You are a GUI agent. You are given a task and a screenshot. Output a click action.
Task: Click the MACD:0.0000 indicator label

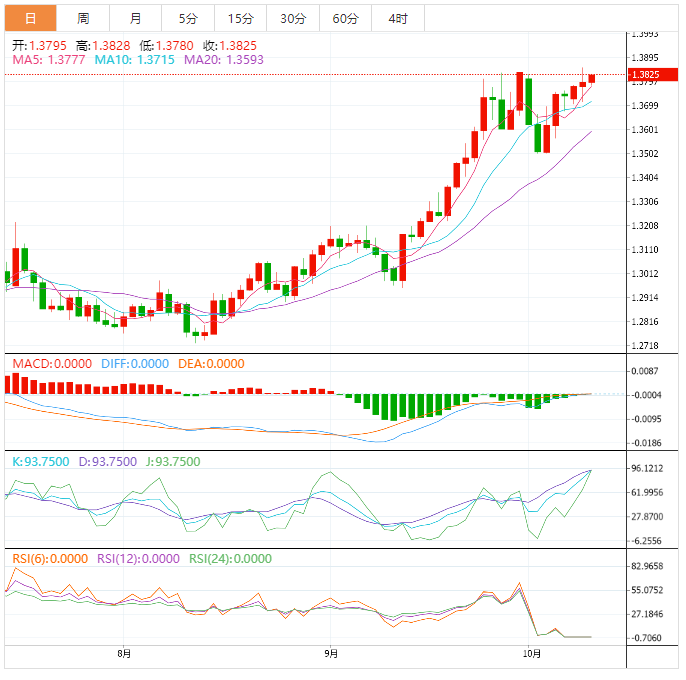(52, 364)
